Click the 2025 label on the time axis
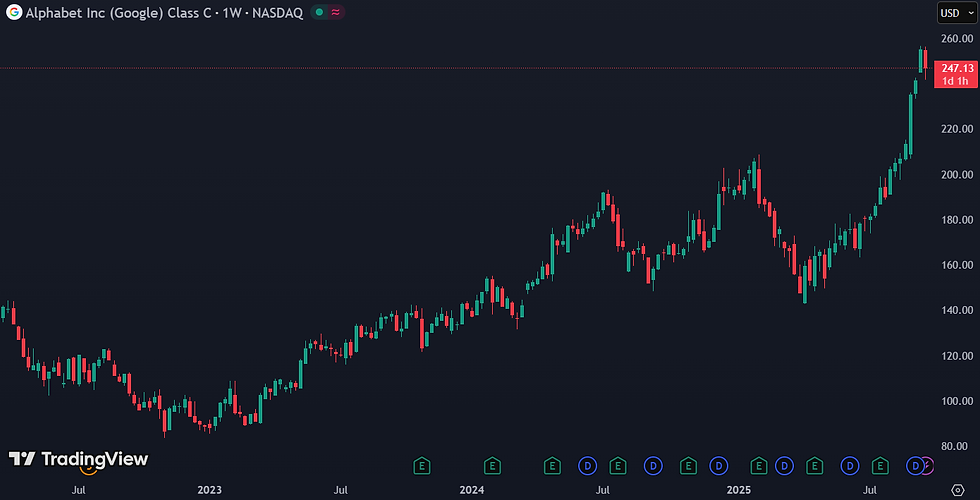Image resolution: width=980 pixels, height=500 pixels. 739,489
